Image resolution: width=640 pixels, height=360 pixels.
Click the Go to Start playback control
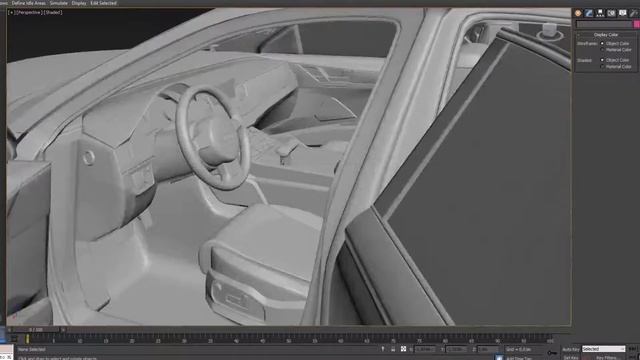click(x=633, y=349)
